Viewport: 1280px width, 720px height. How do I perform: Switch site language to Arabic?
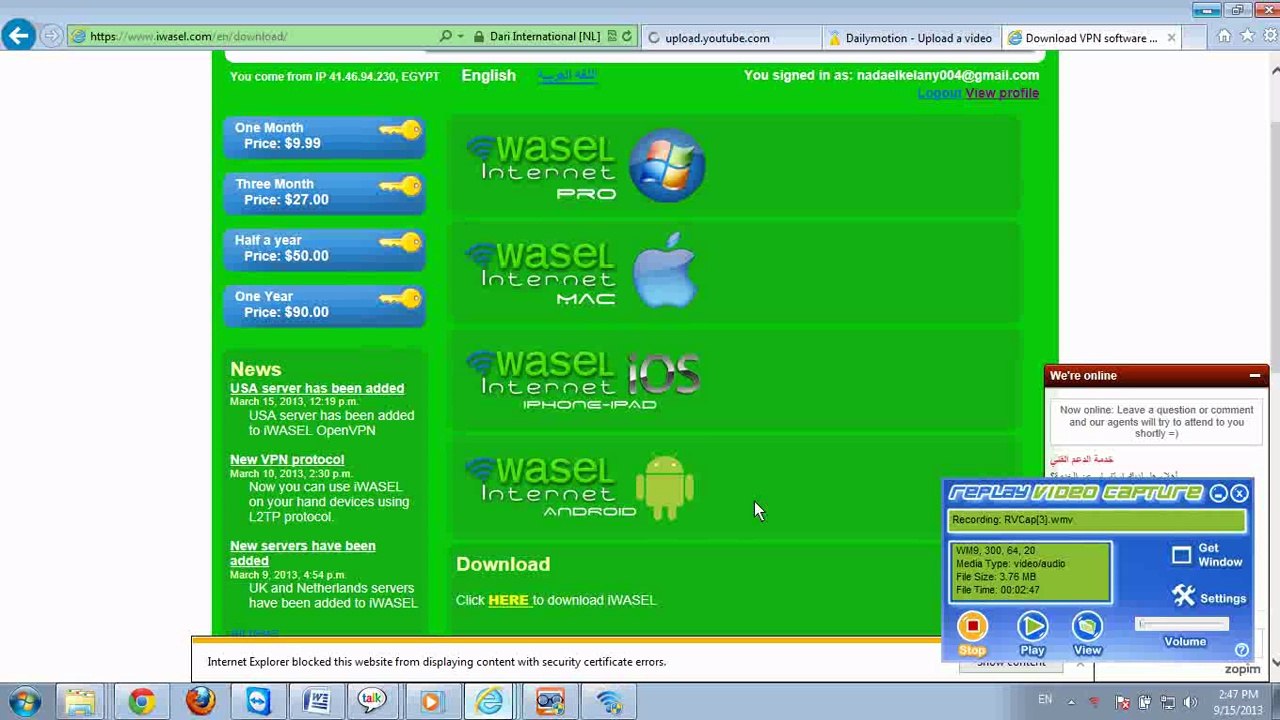[x=567, y=75]
